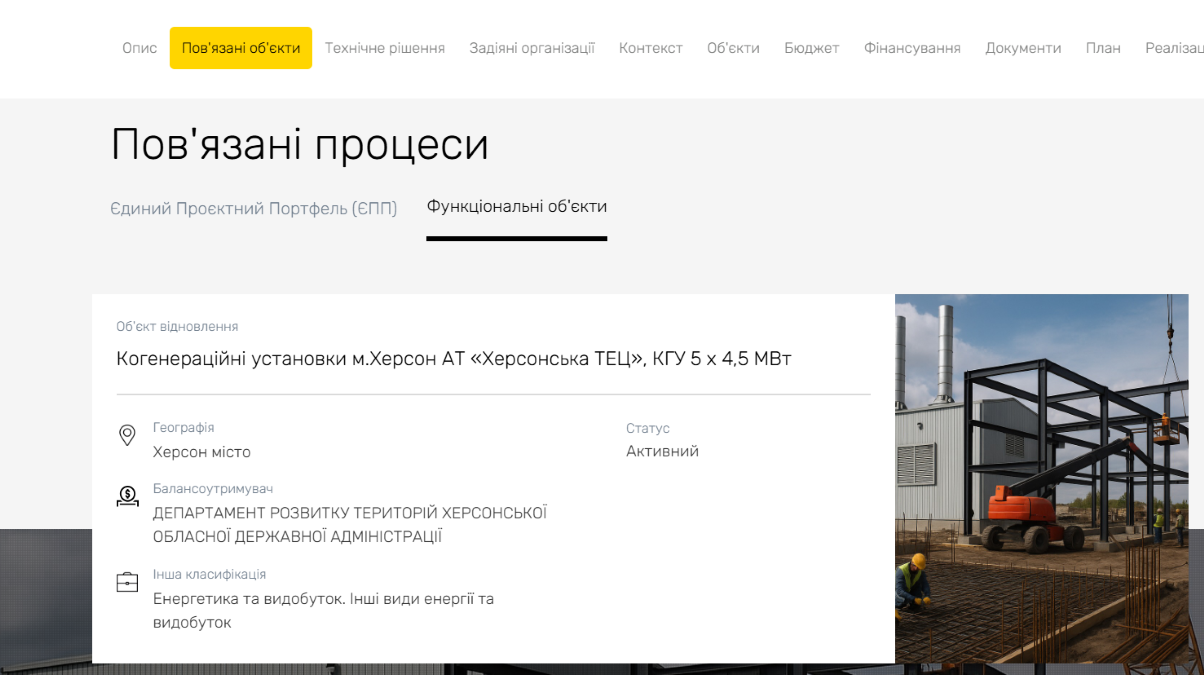Viewport: 1204px width, 675px height.
Task: Select the highlighted Пов'язані об'єкти tab
Action: tap(241, 48)
